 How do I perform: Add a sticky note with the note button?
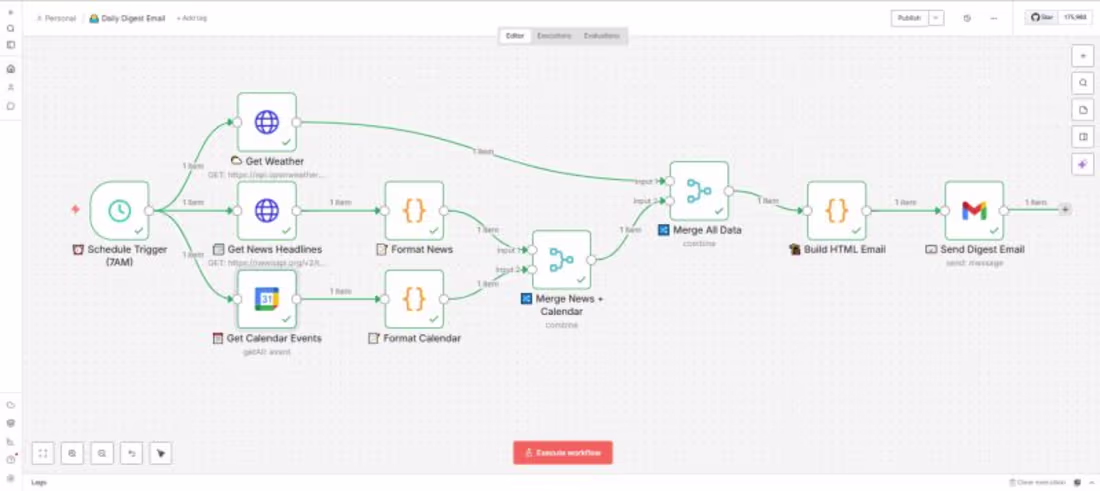coord(1082,110)
